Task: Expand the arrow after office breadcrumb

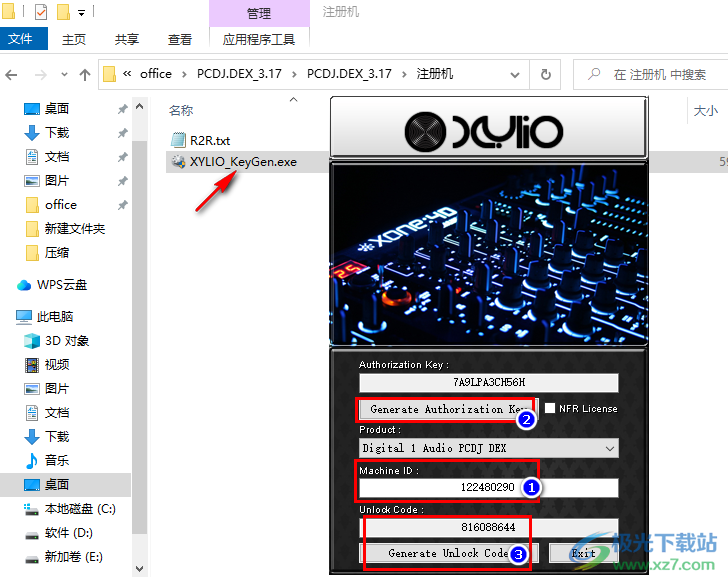Action: (184, 74)
